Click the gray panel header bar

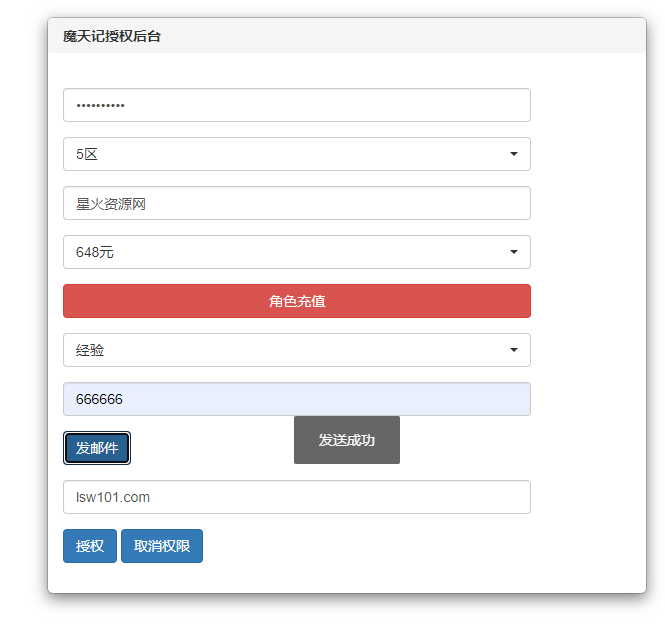click(400, 36)
